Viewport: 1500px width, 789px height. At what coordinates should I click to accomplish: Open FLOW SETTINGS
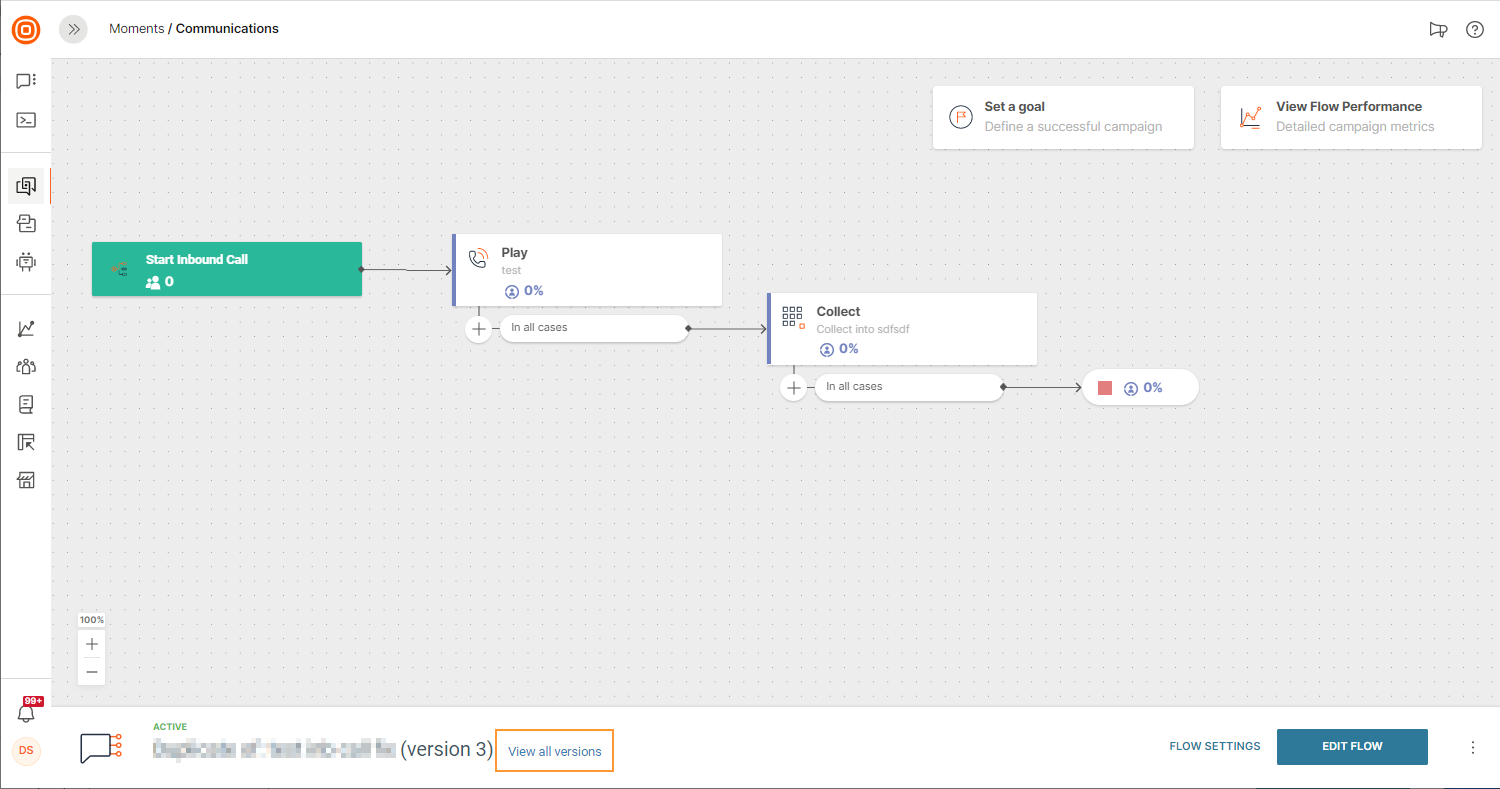(x=1215, y=747)
